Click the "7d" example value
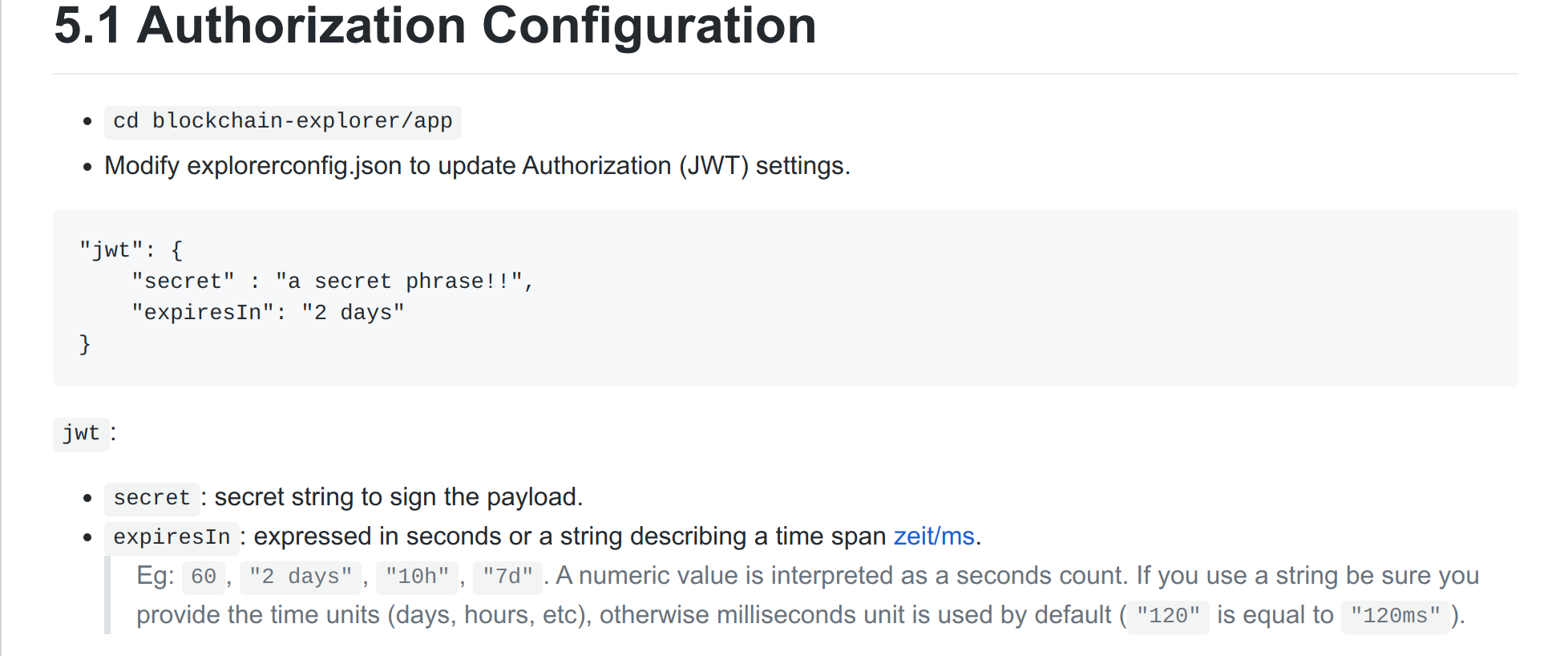This screenshot has height=656, width=1568. click(507, 577)
